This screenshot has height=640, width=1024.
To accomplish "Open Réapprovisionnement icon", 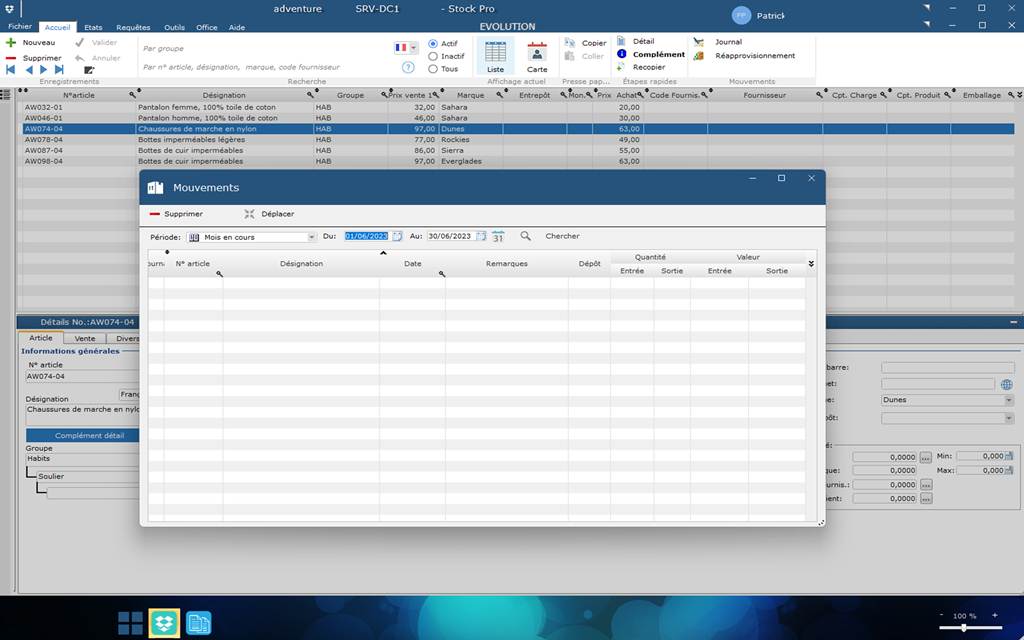I will (699, 56).
